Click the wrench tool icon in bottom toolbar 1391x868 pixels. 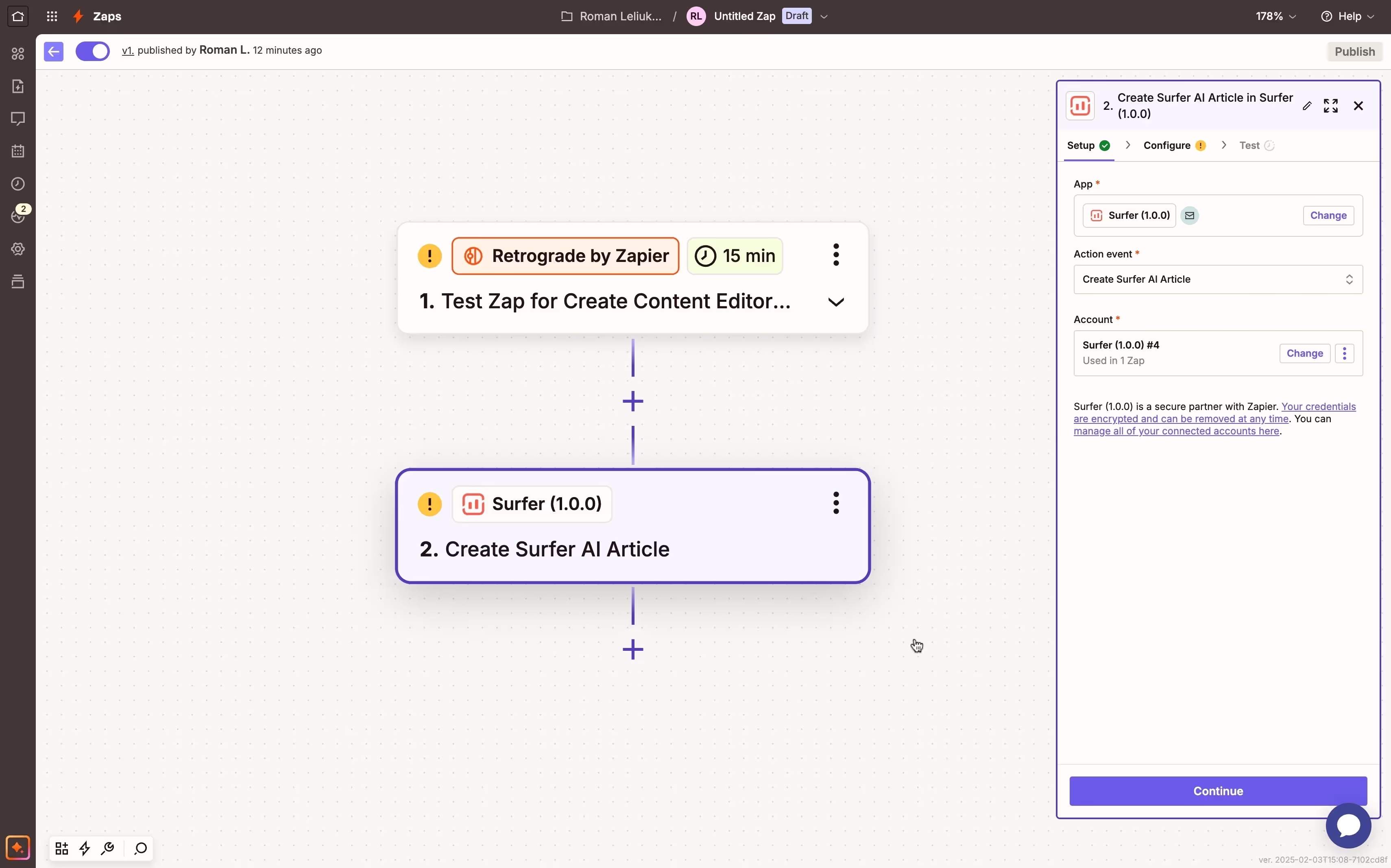pyautogui.click(x=107, y=848)
